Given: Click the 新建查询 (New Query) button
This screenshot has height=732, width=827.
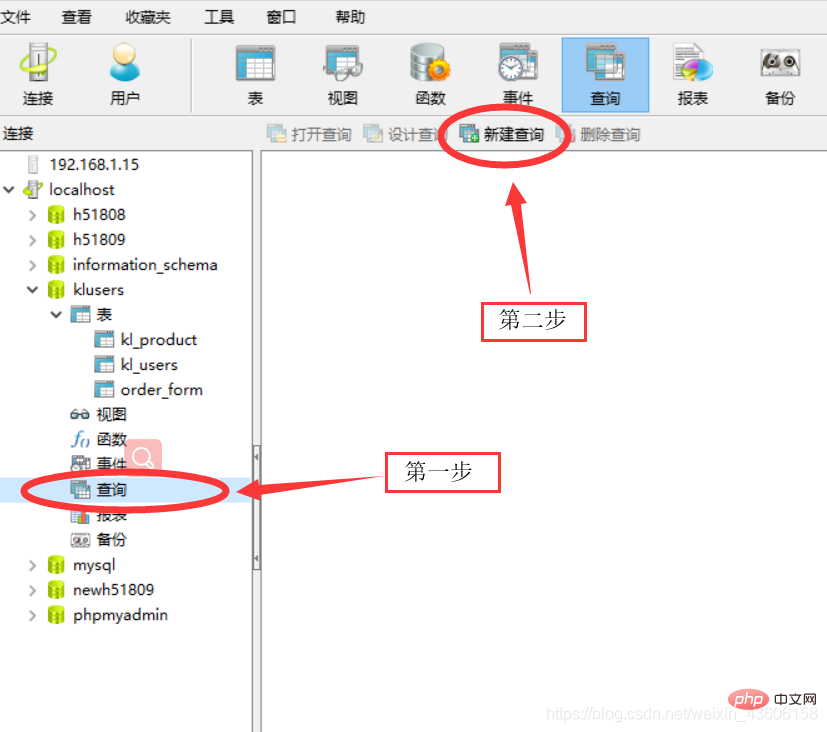Looking at the screenshot, I should (502, 134).
